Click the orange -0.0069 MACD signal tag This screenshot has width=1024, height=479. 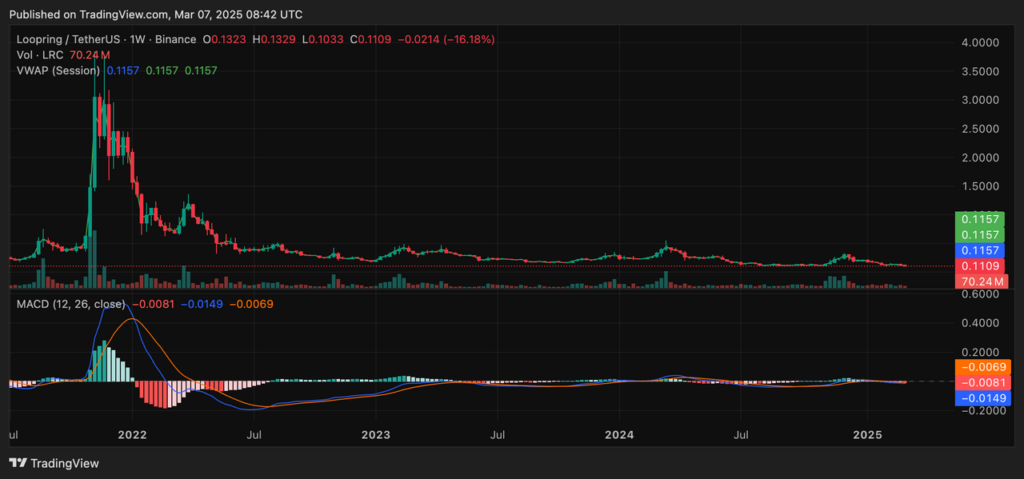(x=981, y=368)
